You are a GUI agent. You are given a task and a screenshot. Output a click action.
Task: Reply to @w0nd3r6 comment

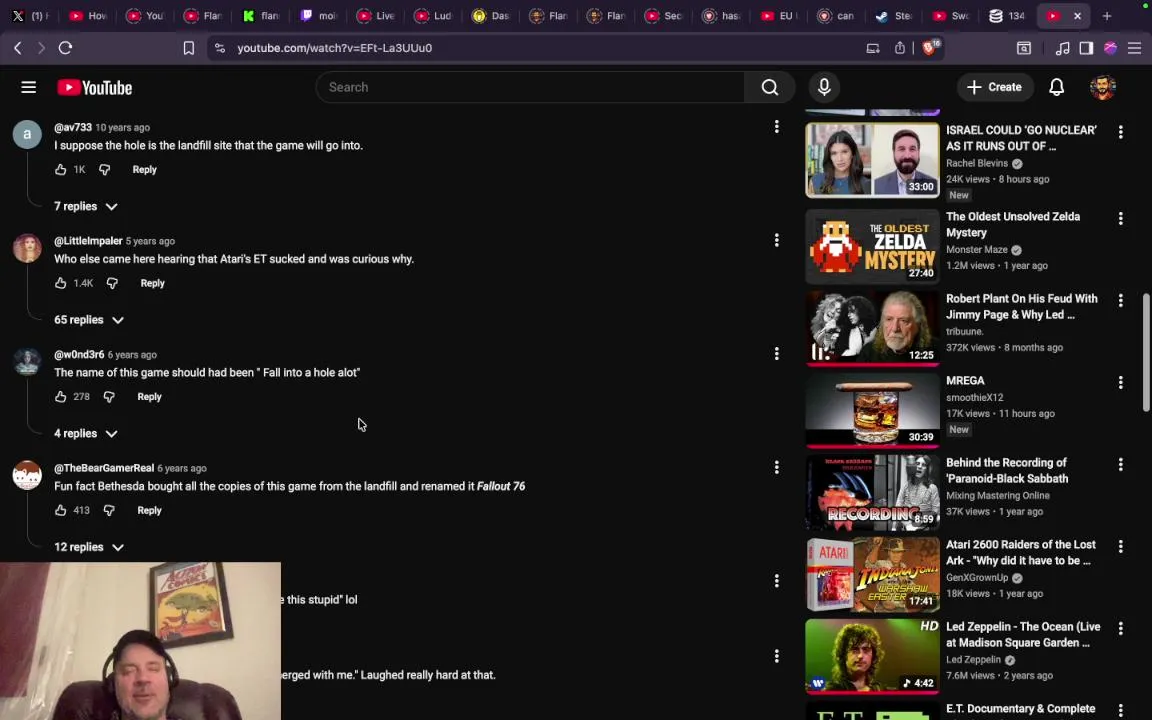pos(149,397)
